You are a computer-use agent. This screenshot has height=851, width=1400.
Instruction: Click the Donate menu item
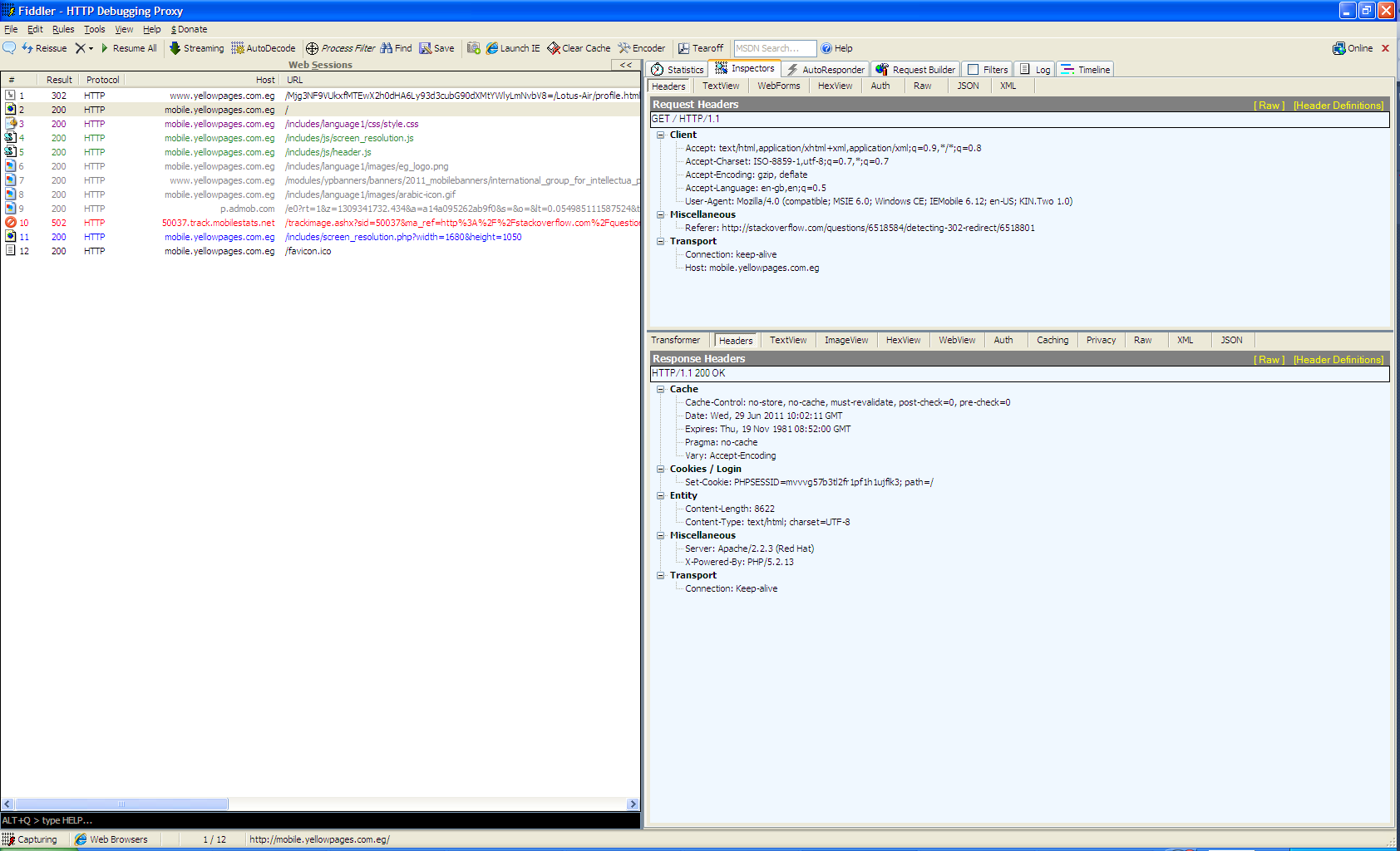pos(190,29)
